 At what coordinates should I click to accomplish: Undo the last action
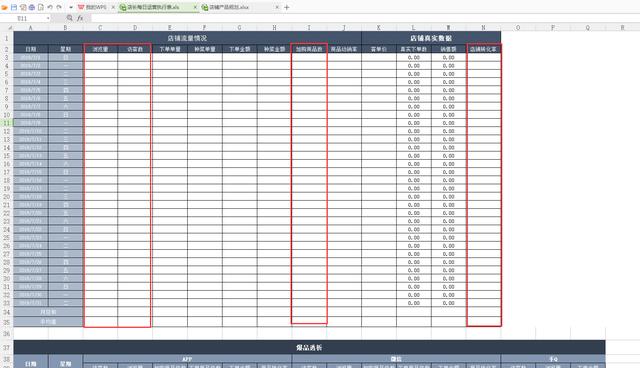click(50, 7)
